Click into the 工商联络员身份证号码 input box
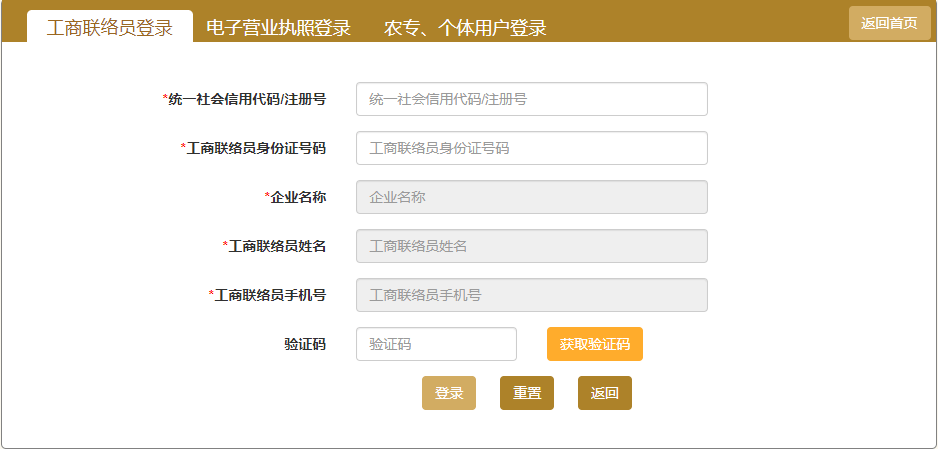938x449 pixels. coord(531,148)
